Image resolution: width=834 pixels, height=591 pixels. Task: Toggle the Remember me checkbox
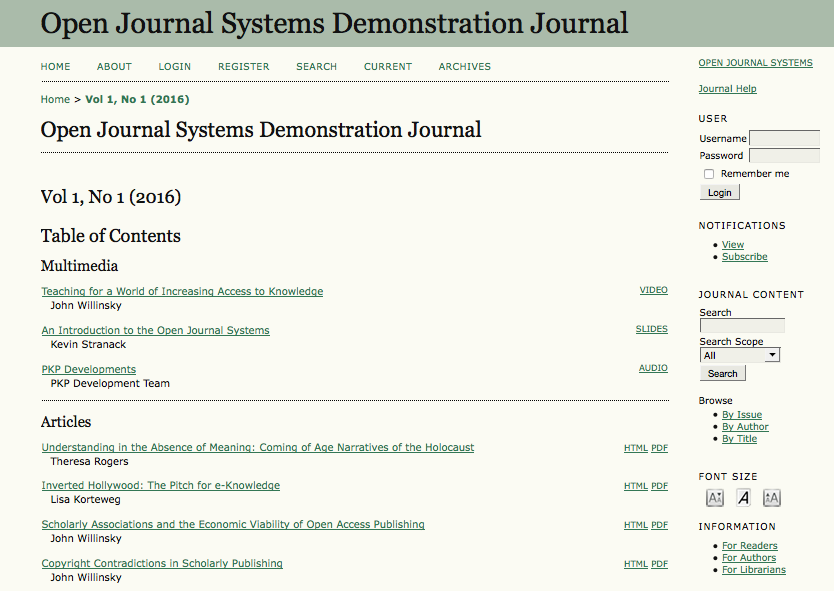pos(709,174)
